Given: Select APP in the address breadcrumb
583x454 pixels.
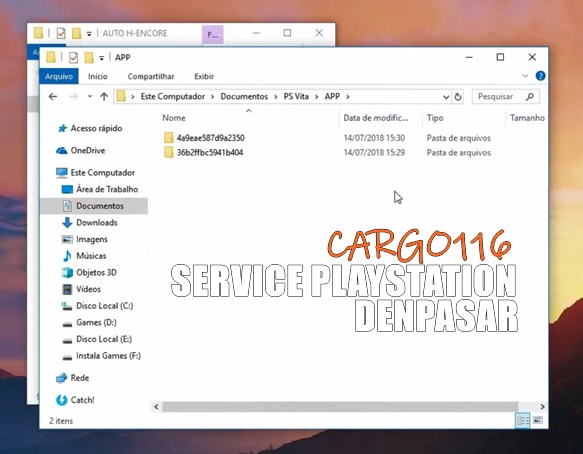Looking at the screenshot, I should click(x=332, y=97).
